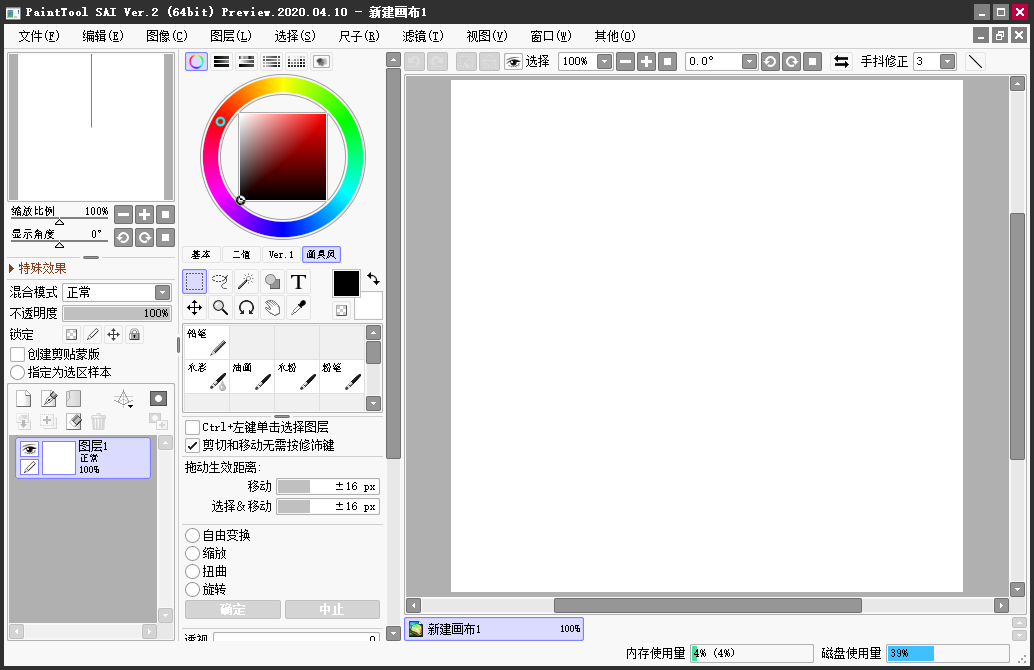The height and width of the screenshot is (670, 1034).
Task: Switch to the 二值 color tab
Action: coord(241,254)
